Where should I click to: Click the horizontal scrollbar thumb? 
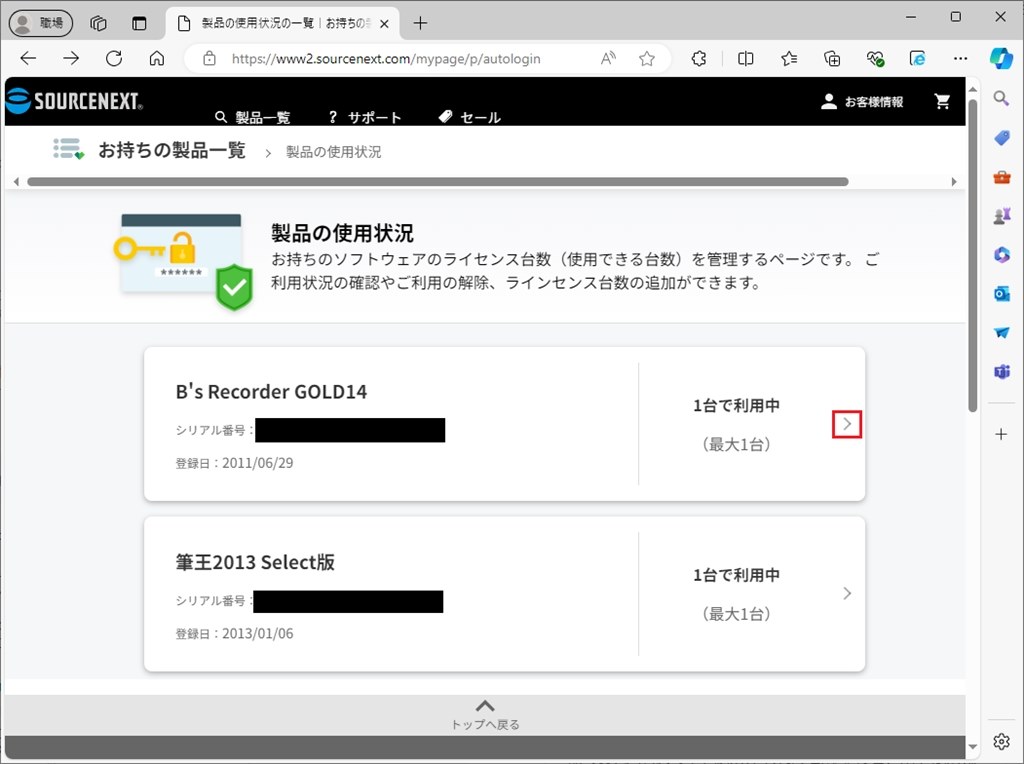(438, 182)
